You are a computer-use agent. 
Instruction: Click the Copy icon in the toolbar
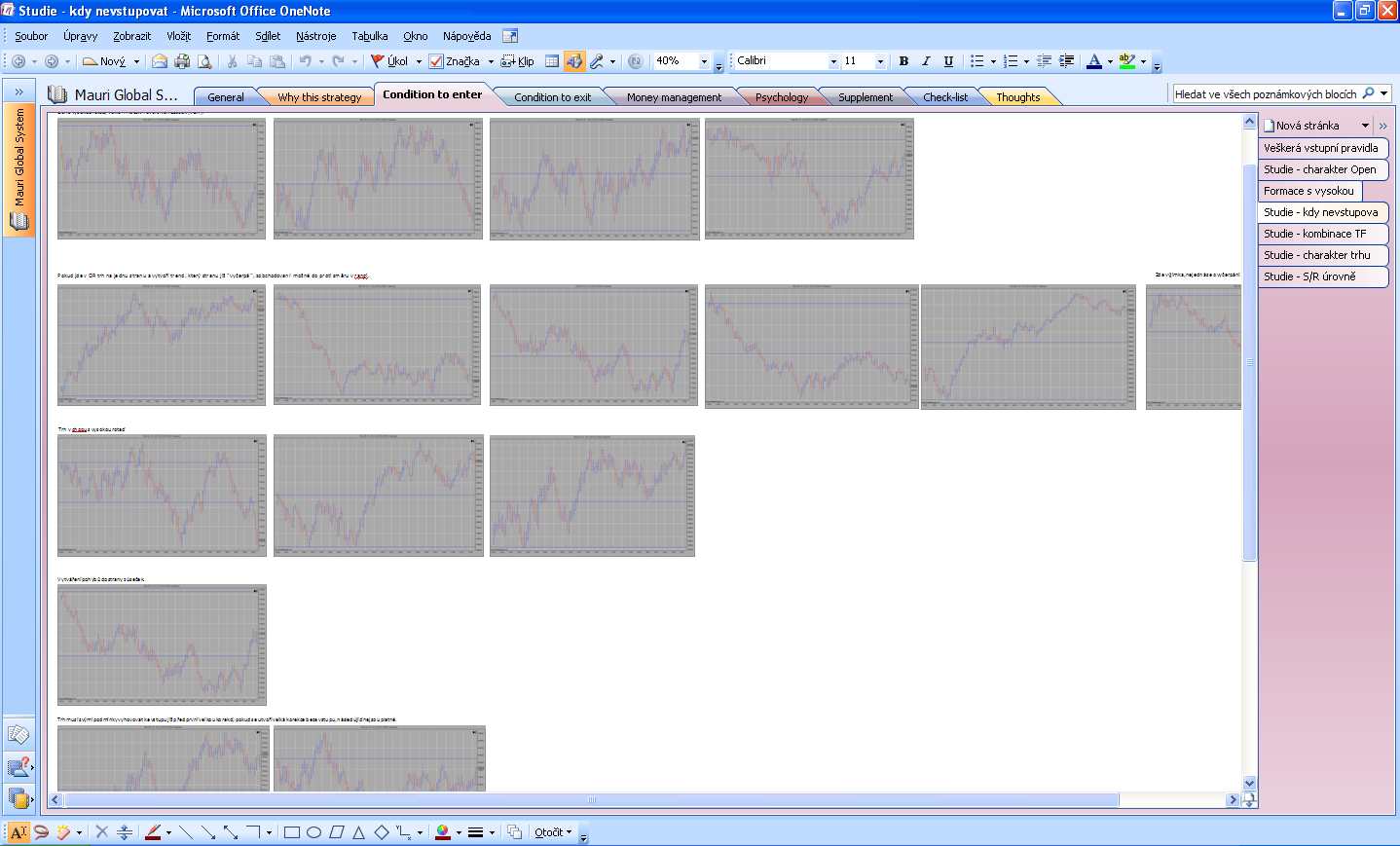click(x=255, y=61)
